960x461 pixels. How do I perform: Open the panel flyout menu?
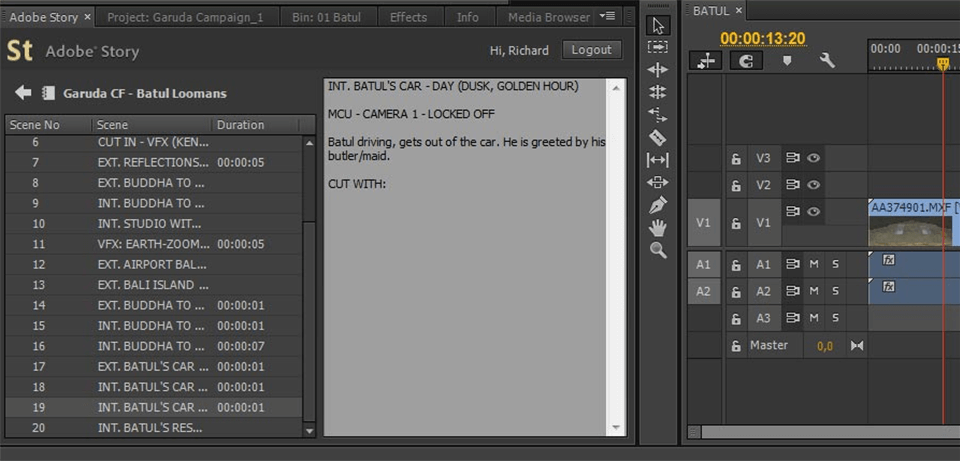607,16
